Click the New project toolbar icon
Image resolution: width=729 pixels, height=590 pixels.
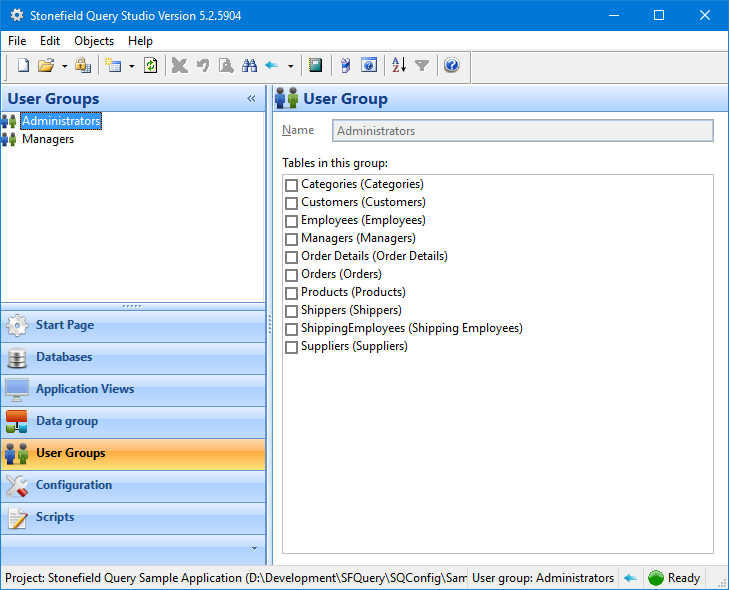click(x=23, y=66)
